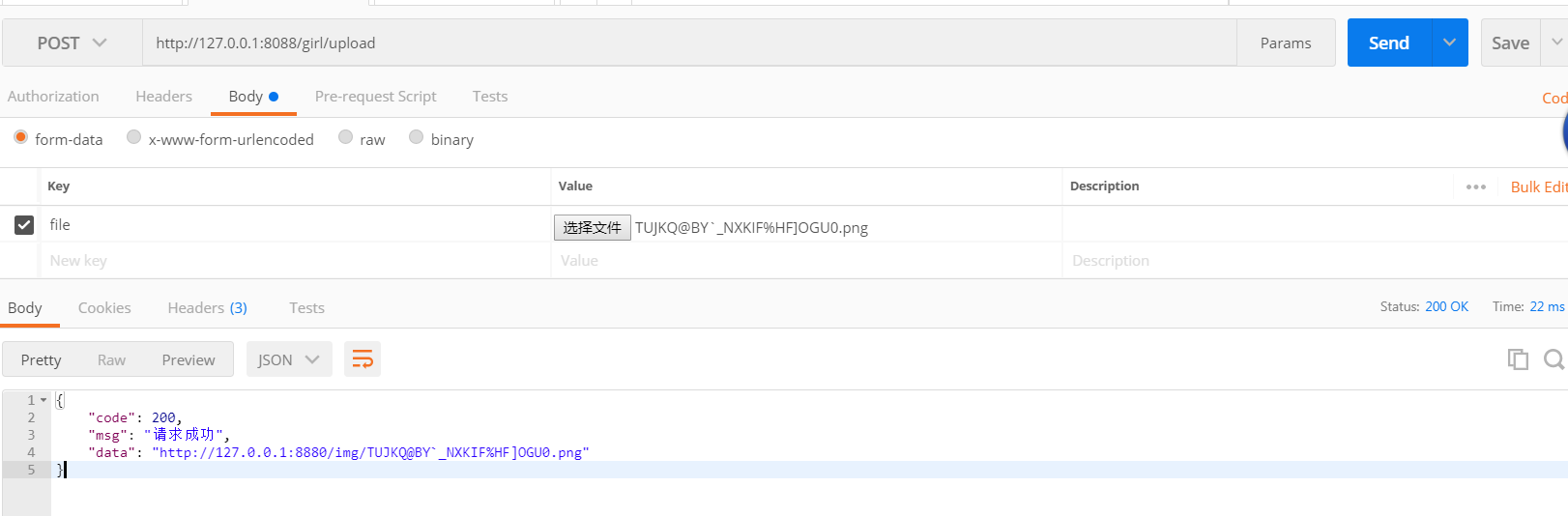Open the request Headers tab

[163, 97]
